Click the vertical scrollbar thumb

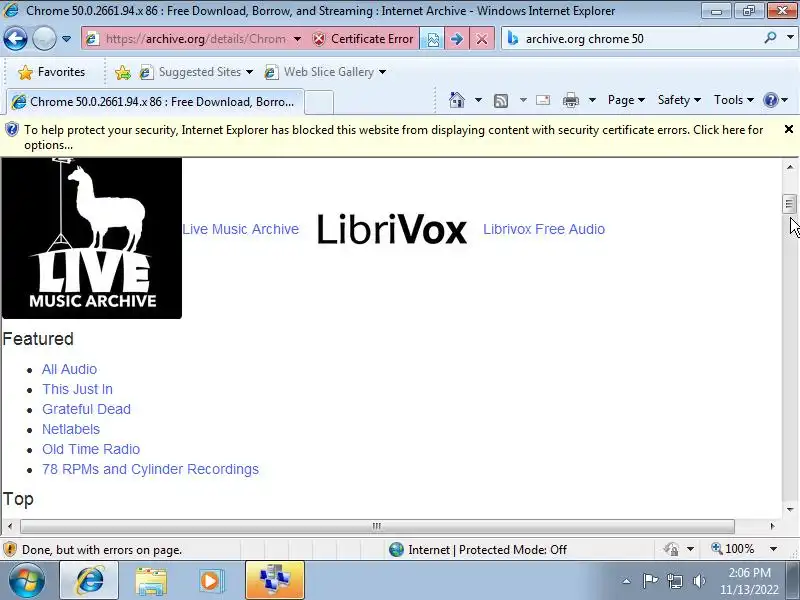point(789,204)
